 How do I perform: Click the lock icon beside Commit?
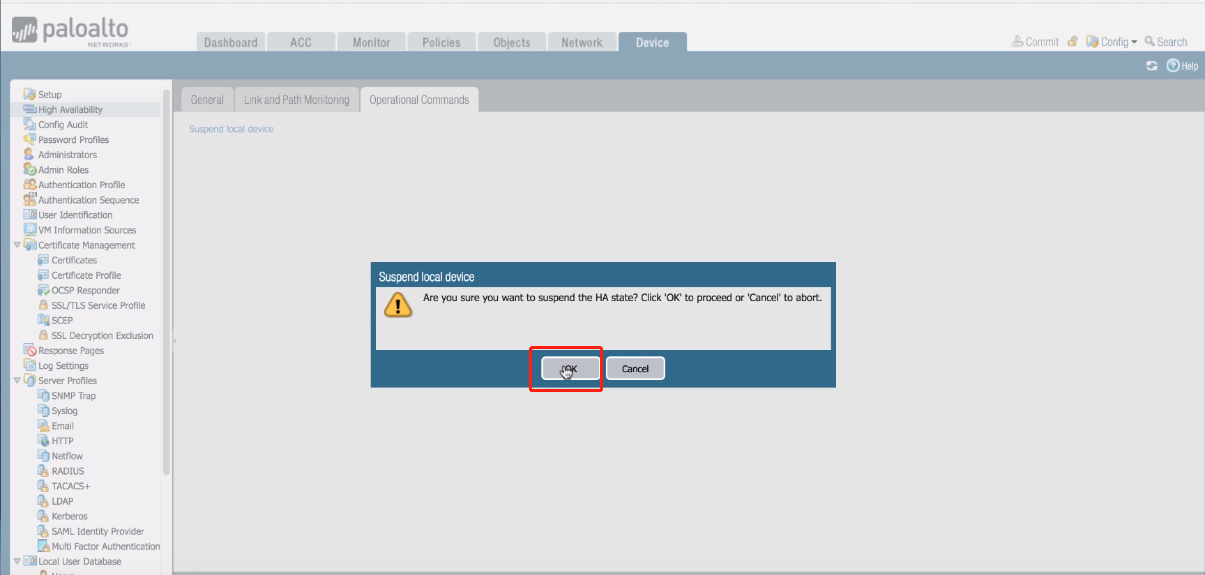tap(1072, 42)
